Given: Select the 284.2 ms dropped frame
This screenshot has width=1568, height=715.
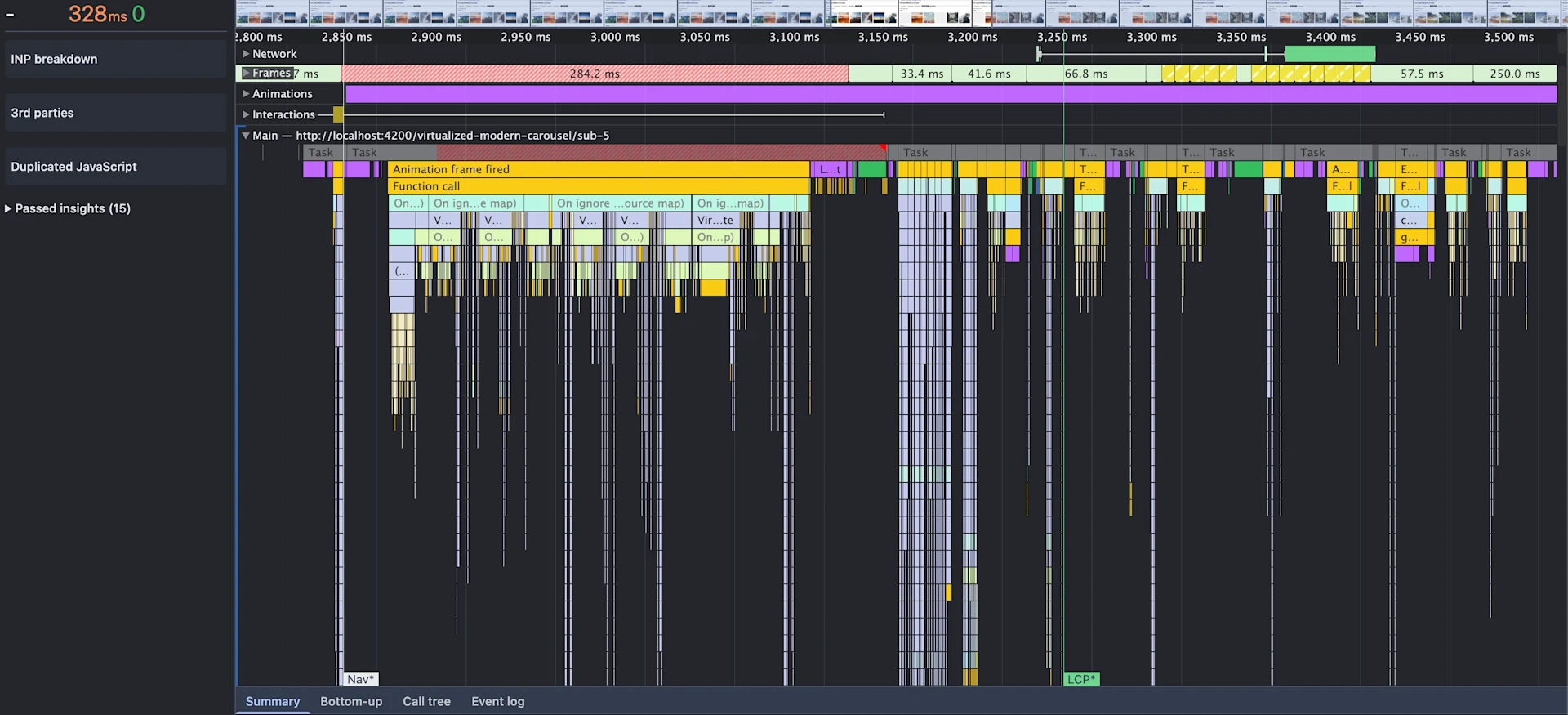Looking at the screenshot, I should point(595,74).
